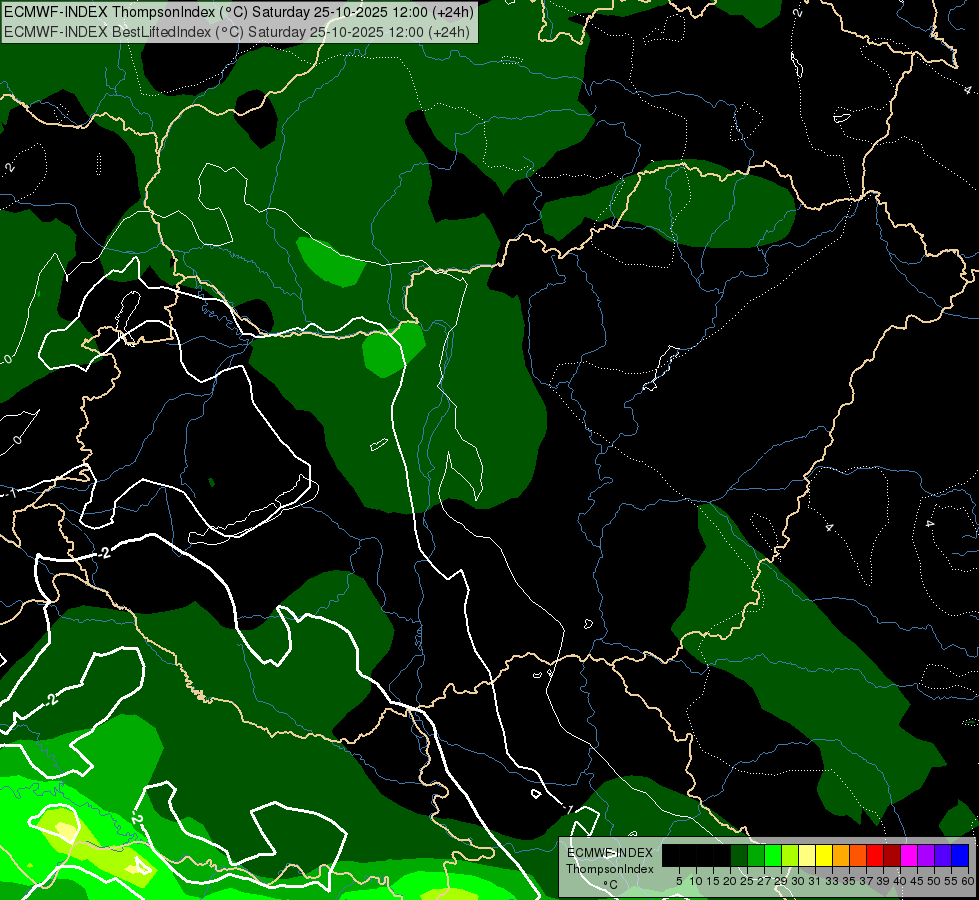The height and width of the screenshot is (900, 979).
Task: Select the dark red 39-40 legend swatch
Action: pos(892,855)
